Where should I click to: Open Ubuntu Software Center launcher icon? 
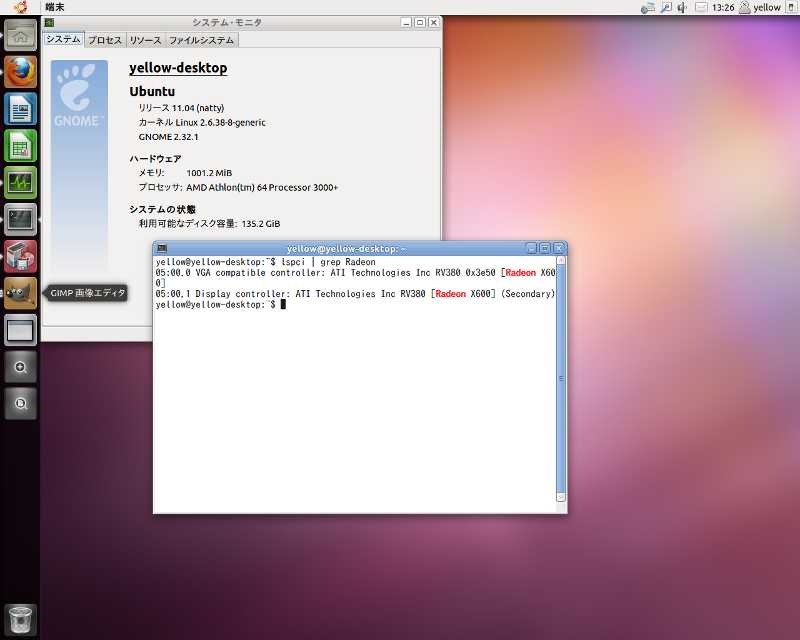point(20,256)
